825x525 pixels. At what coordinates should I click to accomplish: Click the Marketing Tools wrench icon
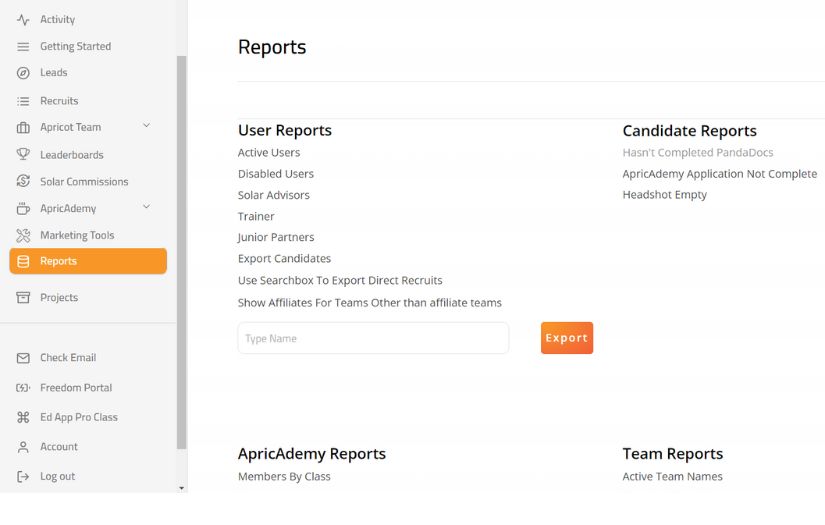pyautogui.click(x=23, y=235)
